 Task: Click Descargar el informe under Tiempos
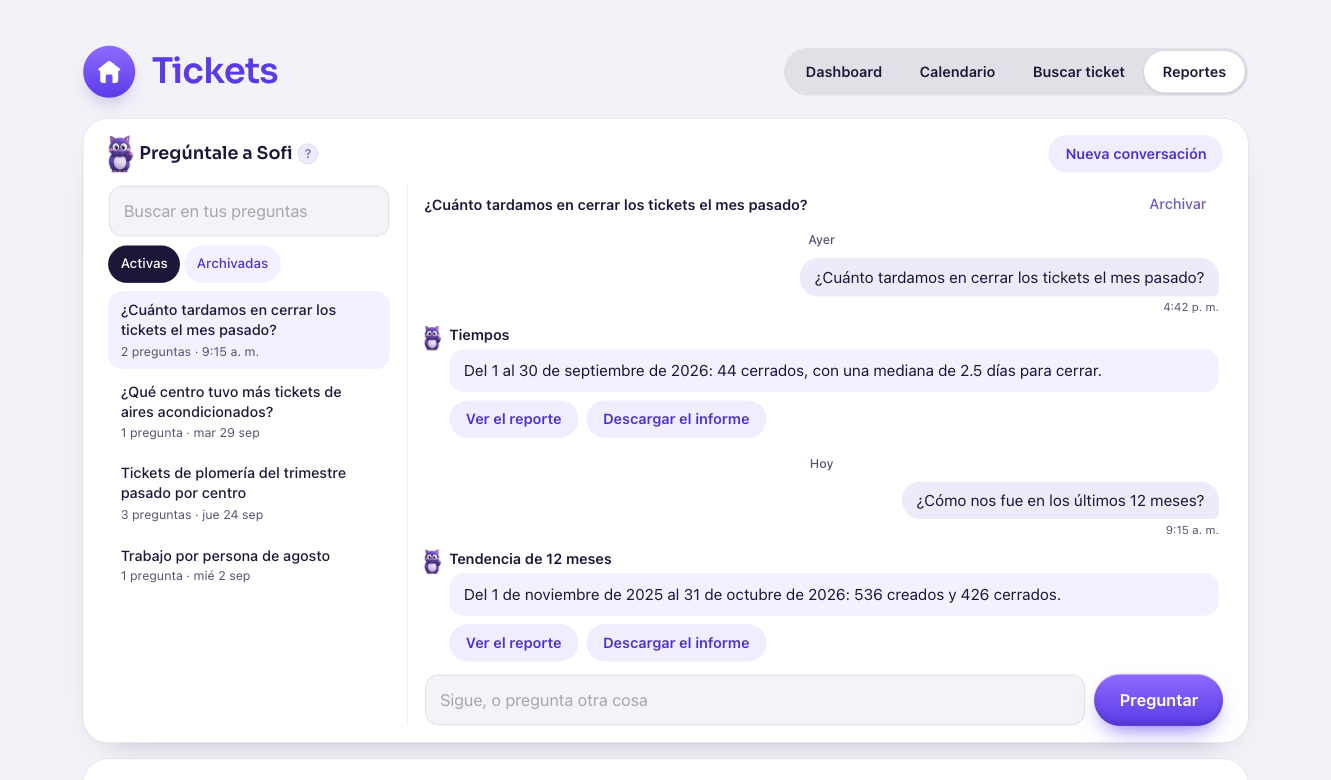(676, 419)
